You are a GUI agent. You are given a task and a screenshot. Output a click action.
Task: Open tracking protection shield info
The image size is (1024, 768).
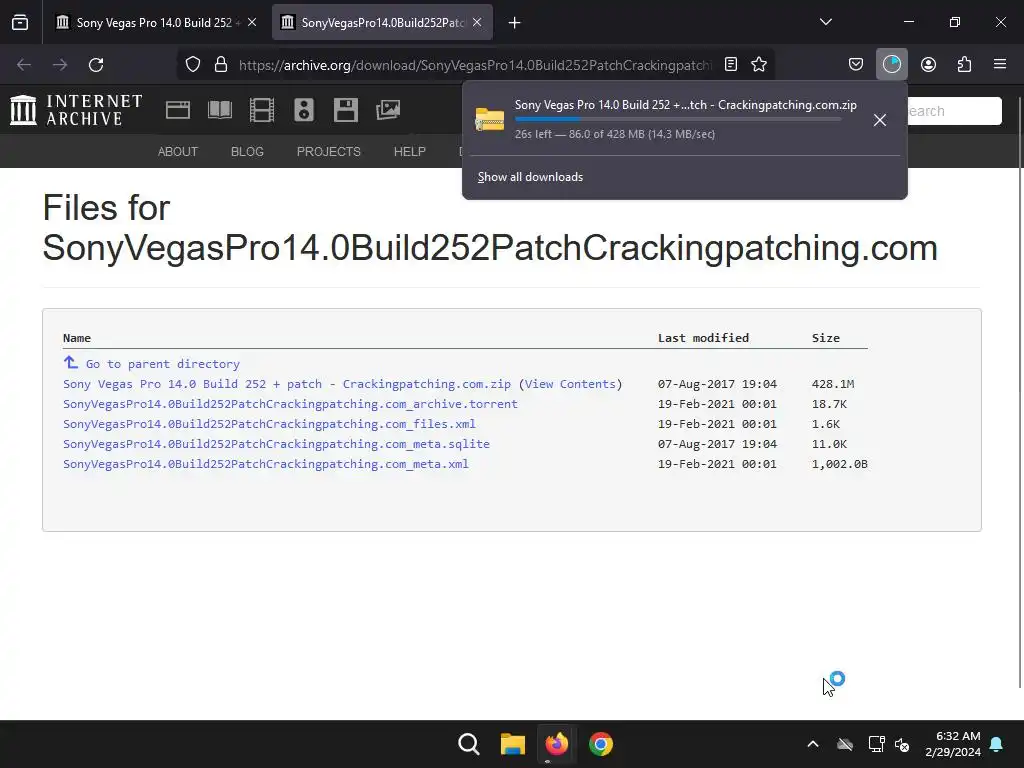(193, 64)
